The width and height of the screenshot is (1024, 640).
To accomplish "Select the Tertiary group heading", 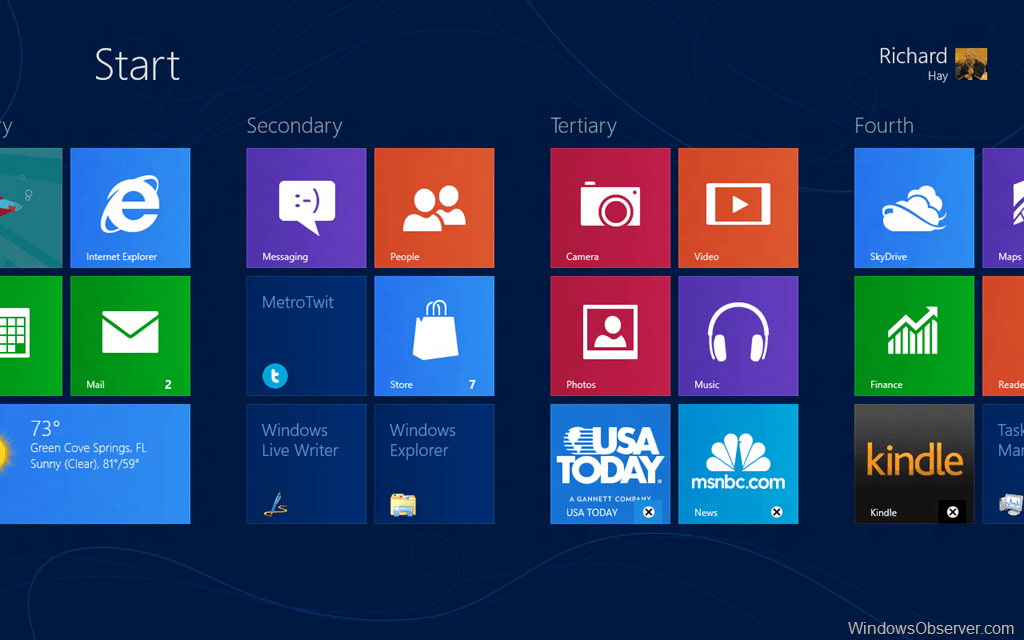I will point(583,125).
